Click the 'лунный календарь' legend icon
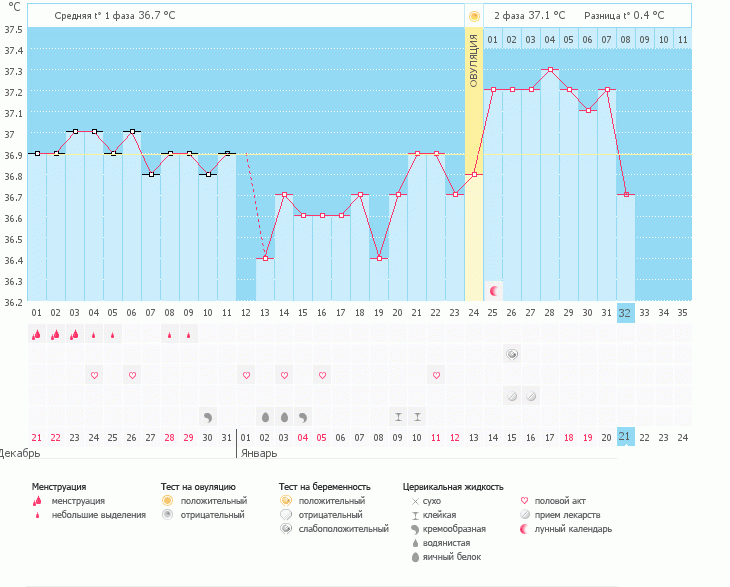The height and width of the screenshot is (587, 730). coord(524,529)
